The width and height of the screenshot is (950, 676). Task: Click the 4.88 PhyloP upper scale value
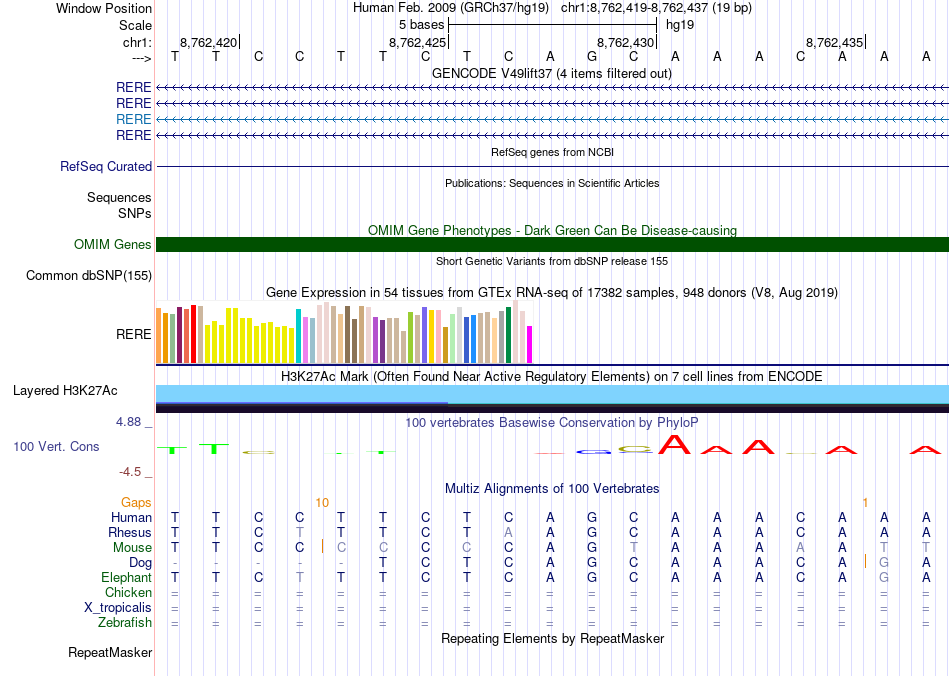(x=128, y=422)
